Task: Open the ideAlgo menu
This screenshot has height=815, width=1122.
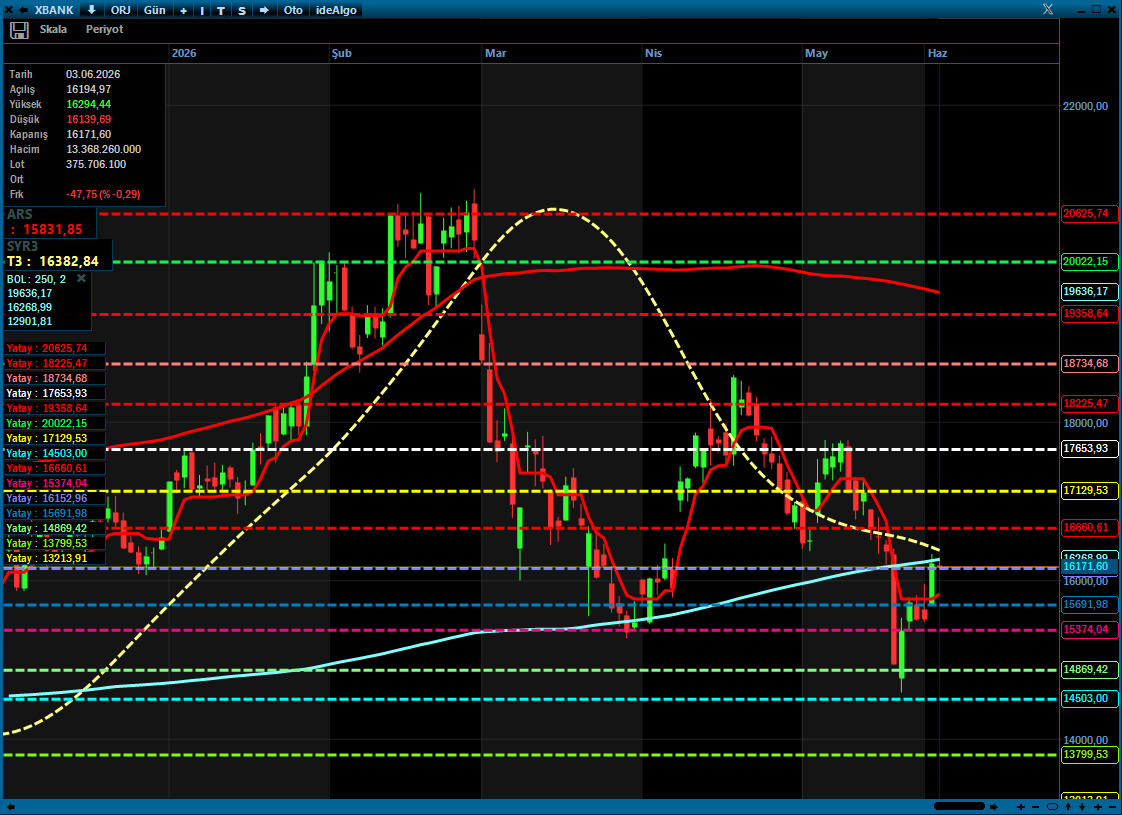Action: coord(336,10)
